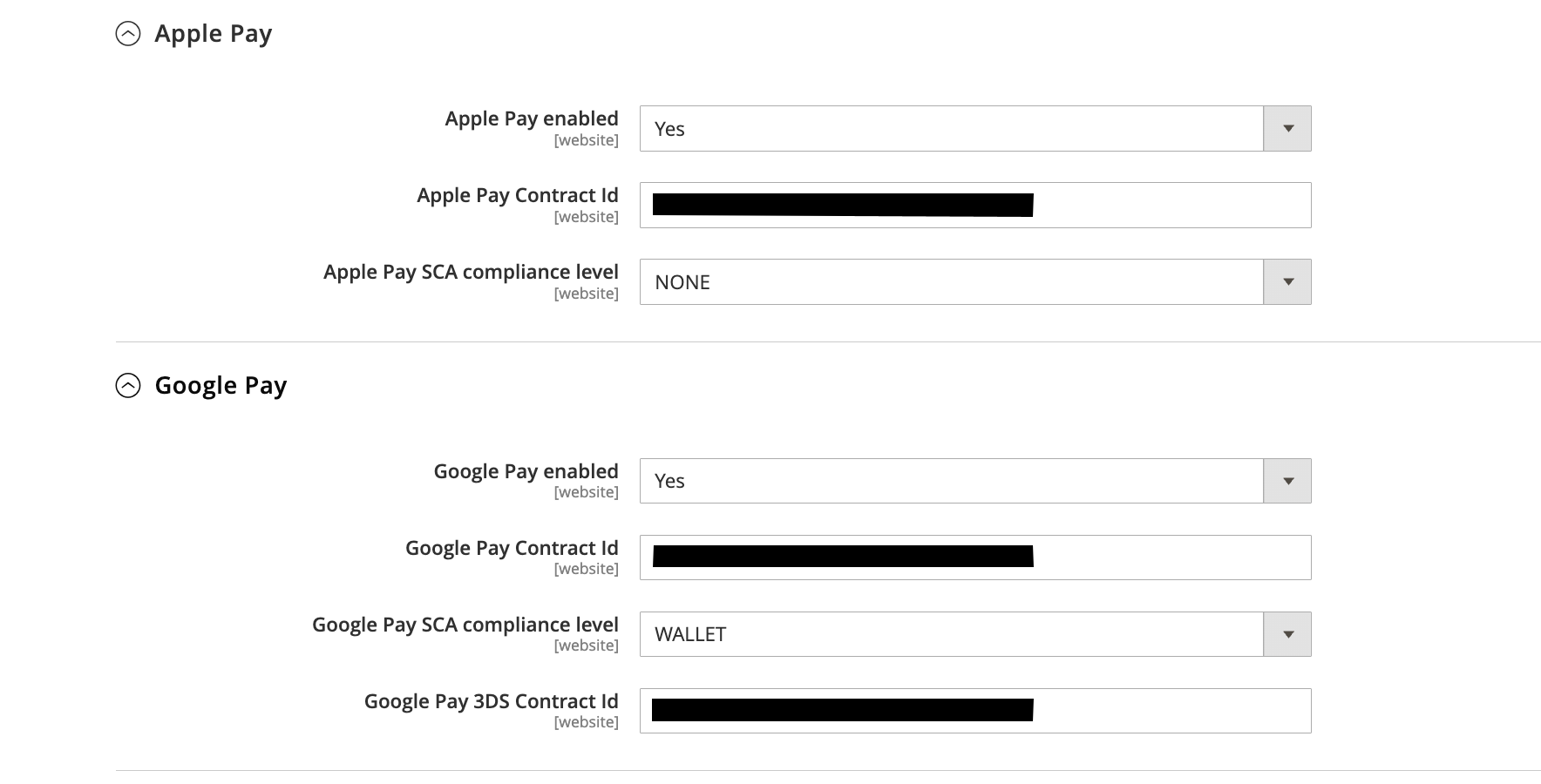Toggle the Google Pay enabled setting

(950, 480)
